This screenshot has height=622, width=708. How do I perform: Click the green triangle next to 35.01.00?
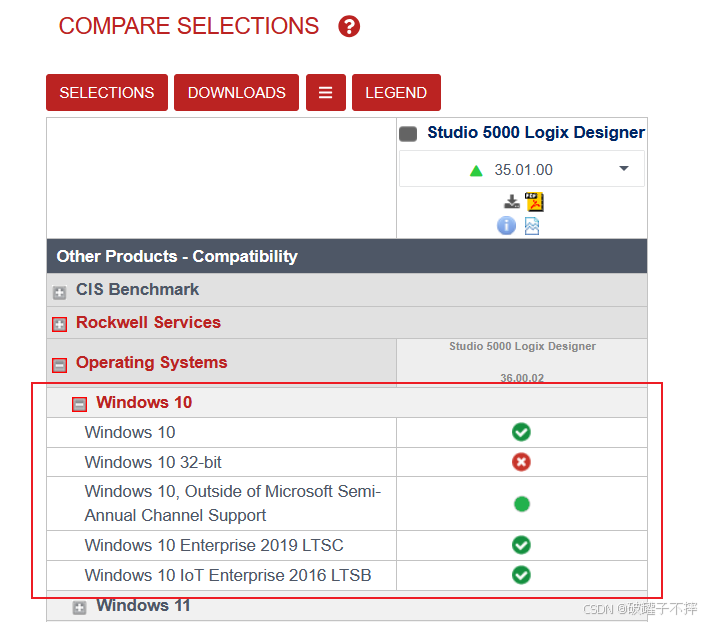pos(476,171)
